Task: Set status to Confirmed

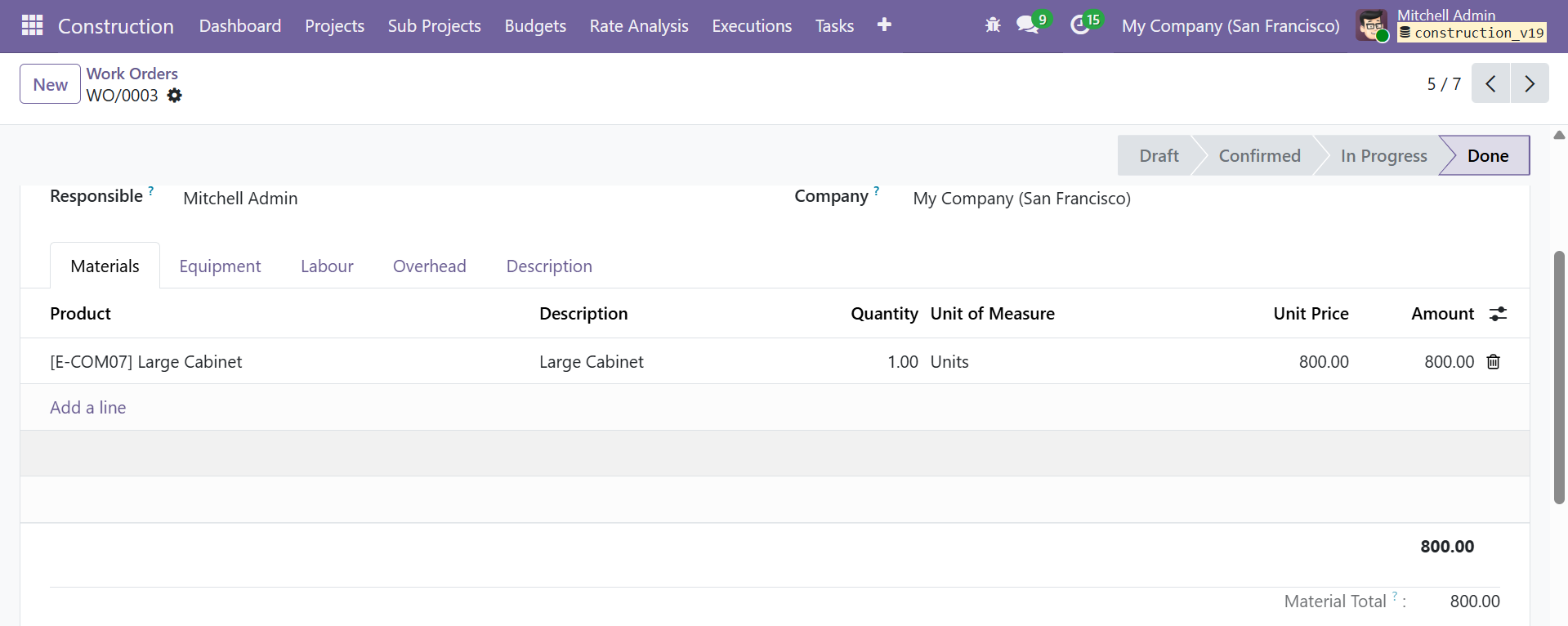Action: pos(1258,156)
